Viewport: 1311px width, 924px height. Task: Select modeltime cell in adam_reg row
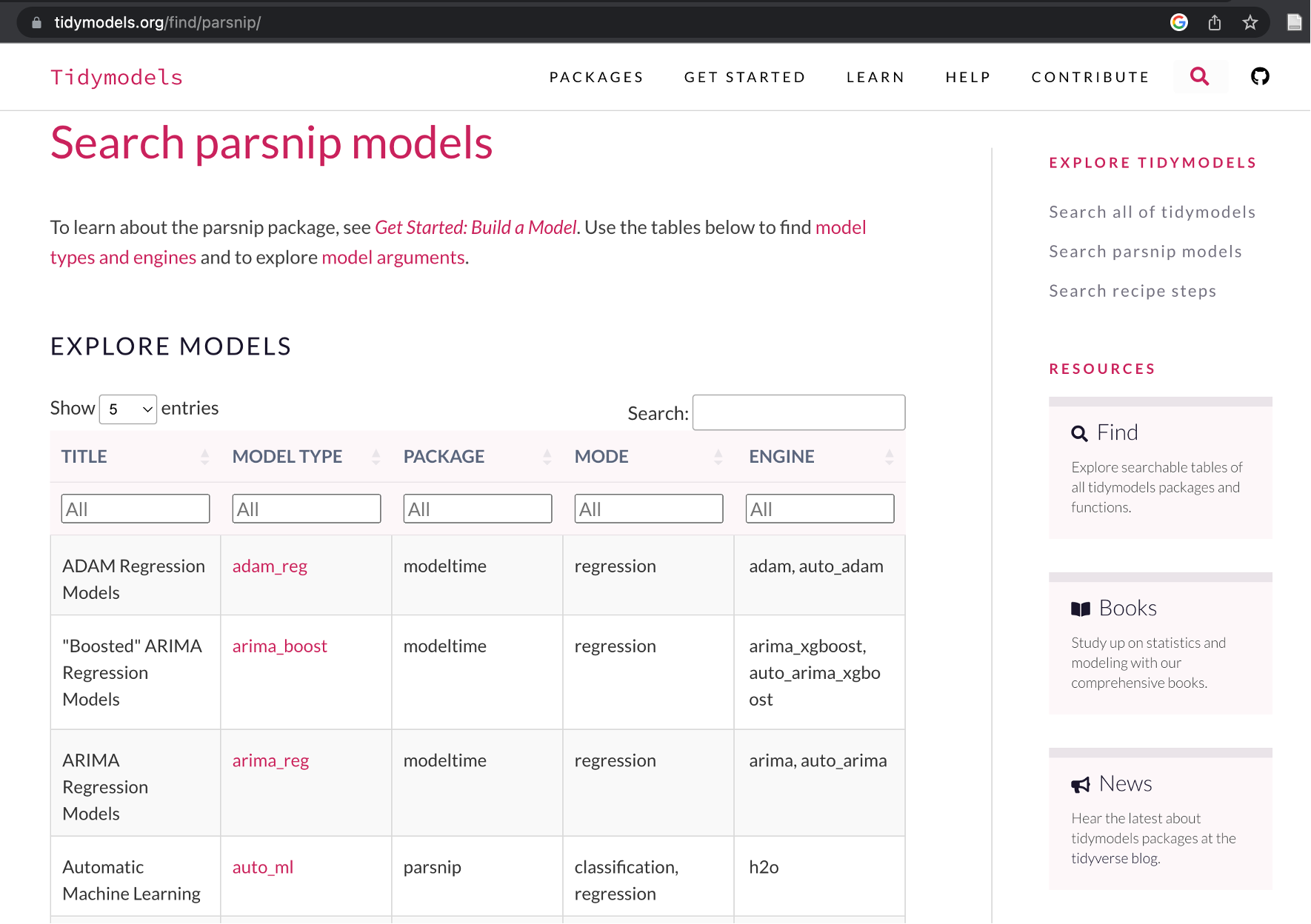(x=478, y=575)
